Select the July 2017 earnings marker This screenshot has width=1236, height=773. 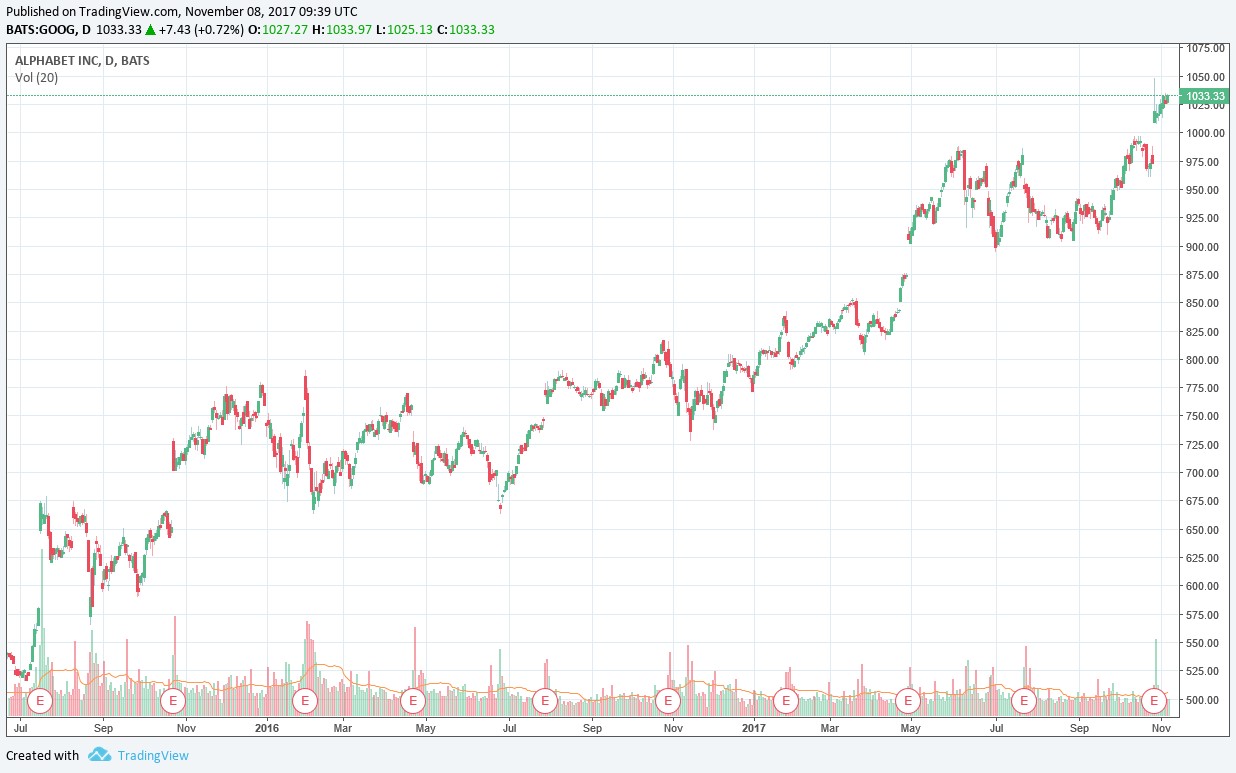click(1023, 700)
